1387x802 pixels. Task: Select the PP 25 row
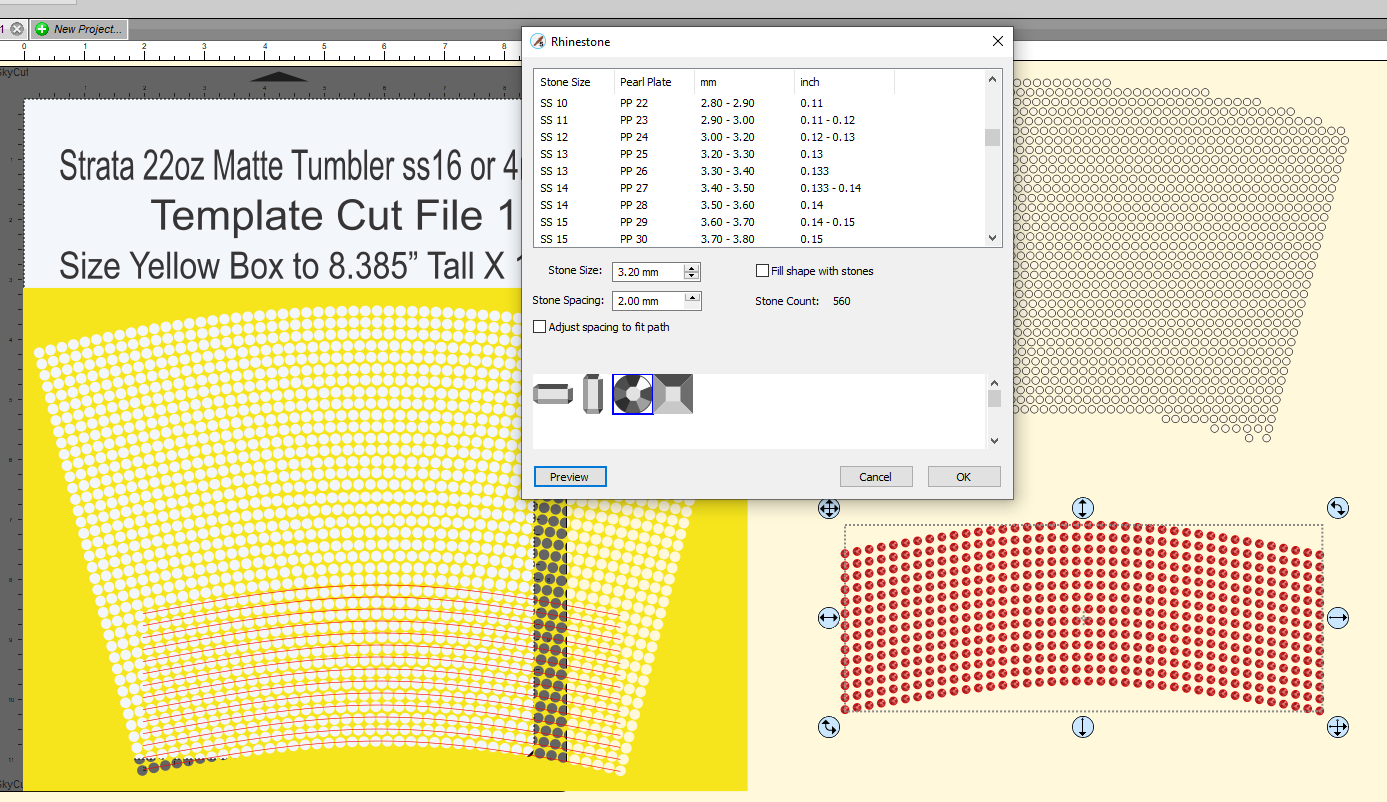pos(760,154)
